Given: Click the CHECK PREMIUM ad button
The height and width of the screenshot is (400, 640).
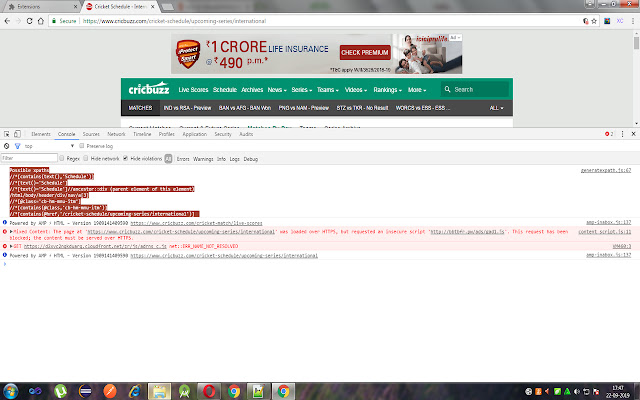Looking at the screenshot, I should [x=365, y=52].
